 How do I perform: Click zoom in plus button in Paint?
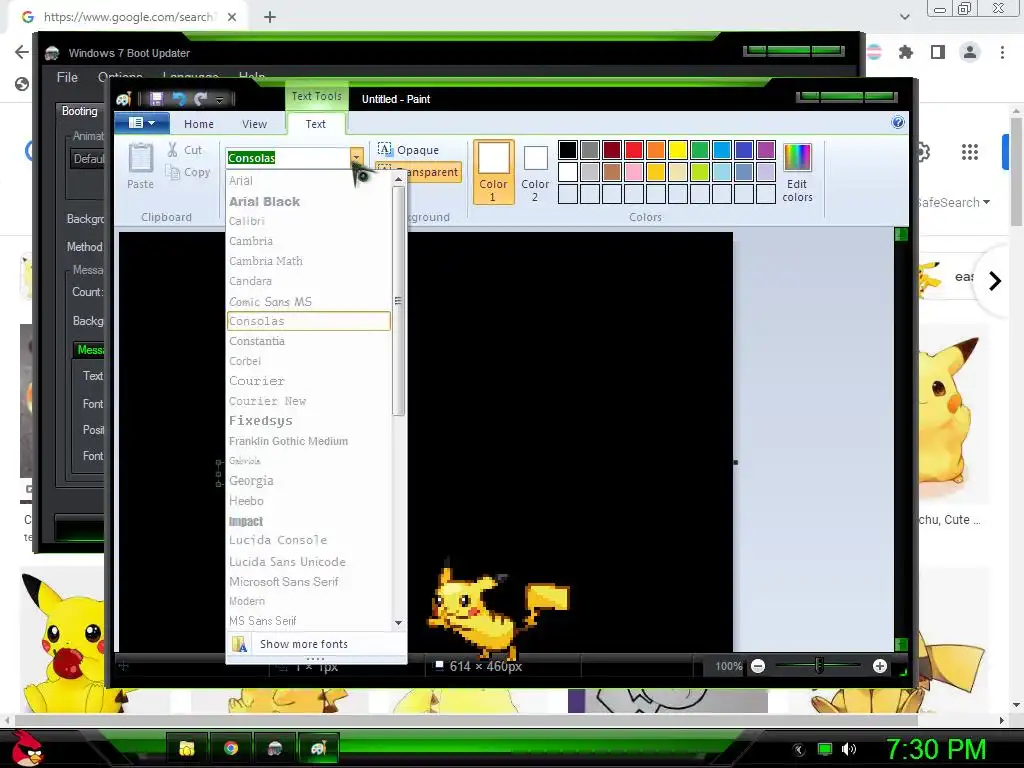[880, 666]
